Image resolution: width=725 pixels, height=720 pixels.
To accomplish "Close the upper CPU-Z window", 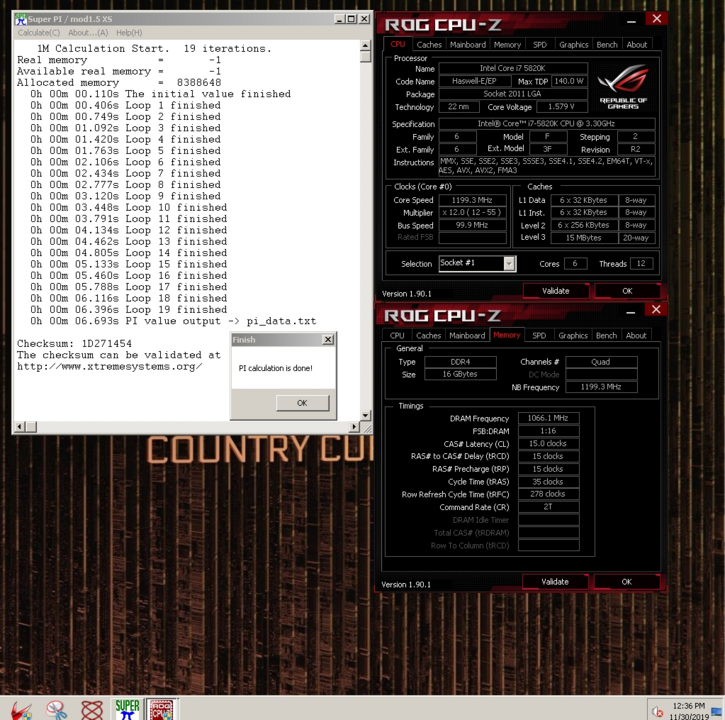I will click(657, 19).
